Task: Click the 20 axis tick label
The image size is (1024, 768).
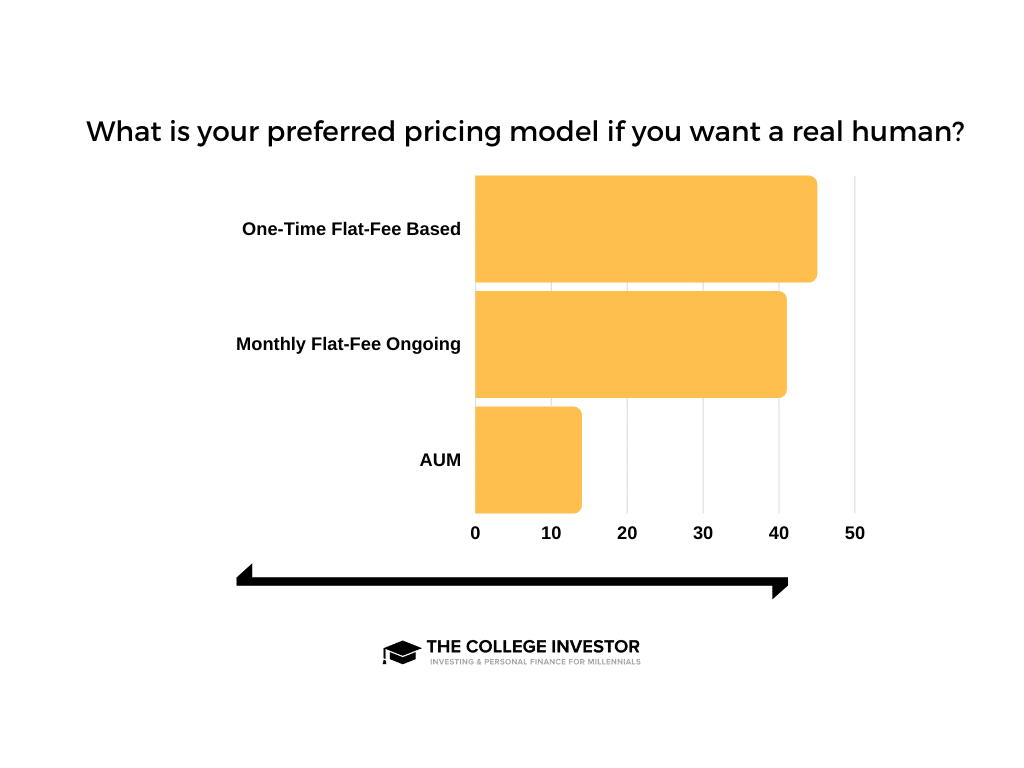Action: tap(627, 533)
